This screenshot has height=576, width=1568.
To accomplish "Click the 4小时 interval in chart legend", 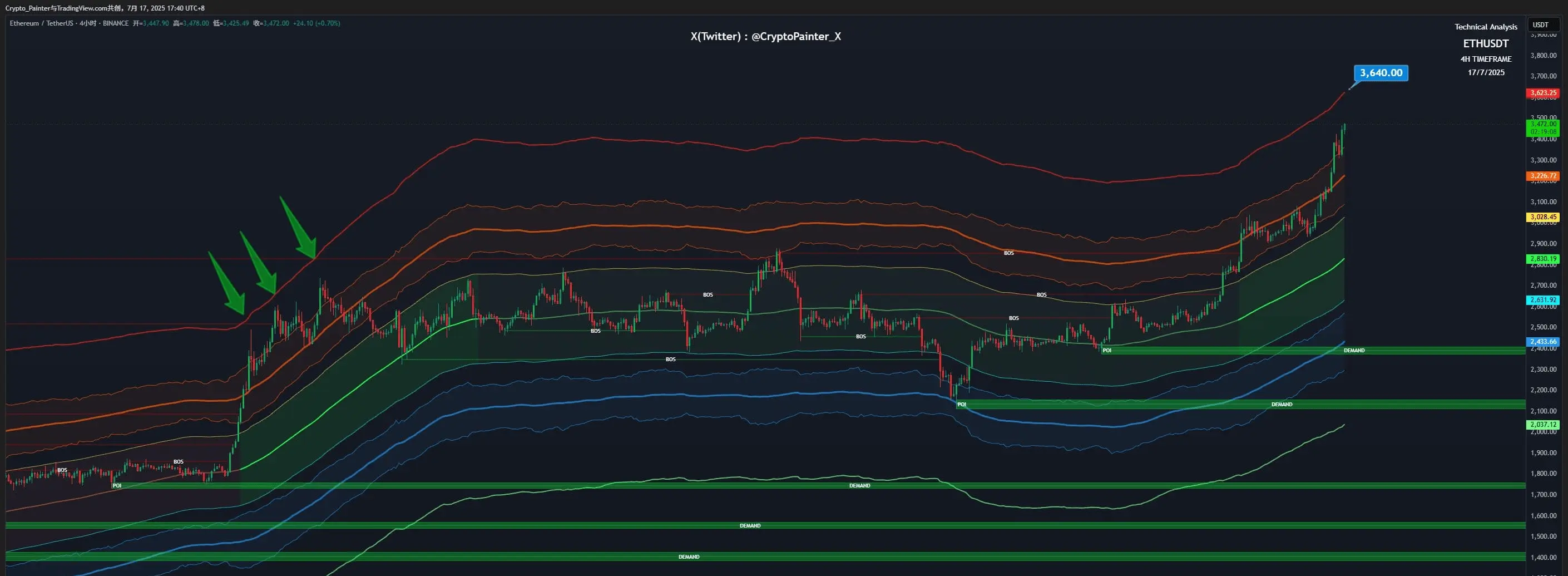I will [x=88, y=23].
